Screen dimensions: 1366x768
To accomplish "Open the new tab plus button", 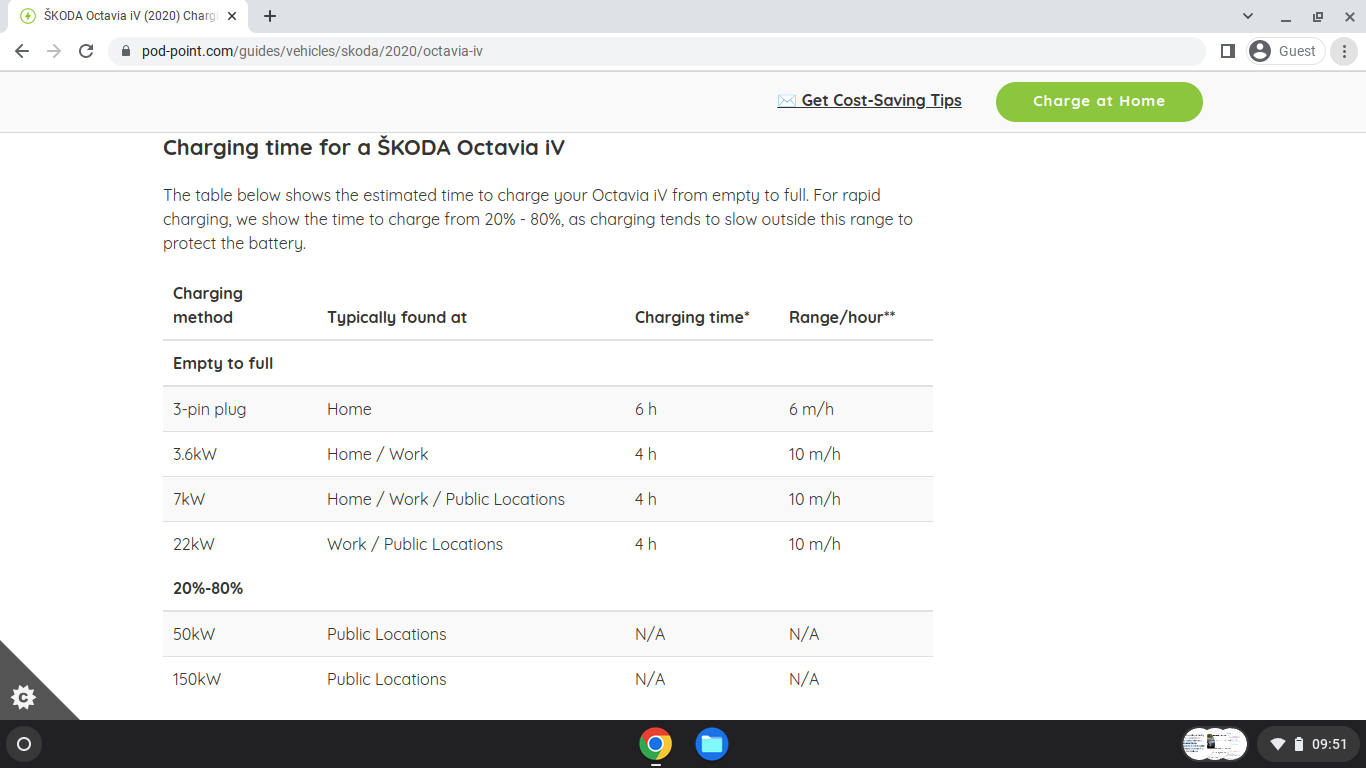I will 270,16.
